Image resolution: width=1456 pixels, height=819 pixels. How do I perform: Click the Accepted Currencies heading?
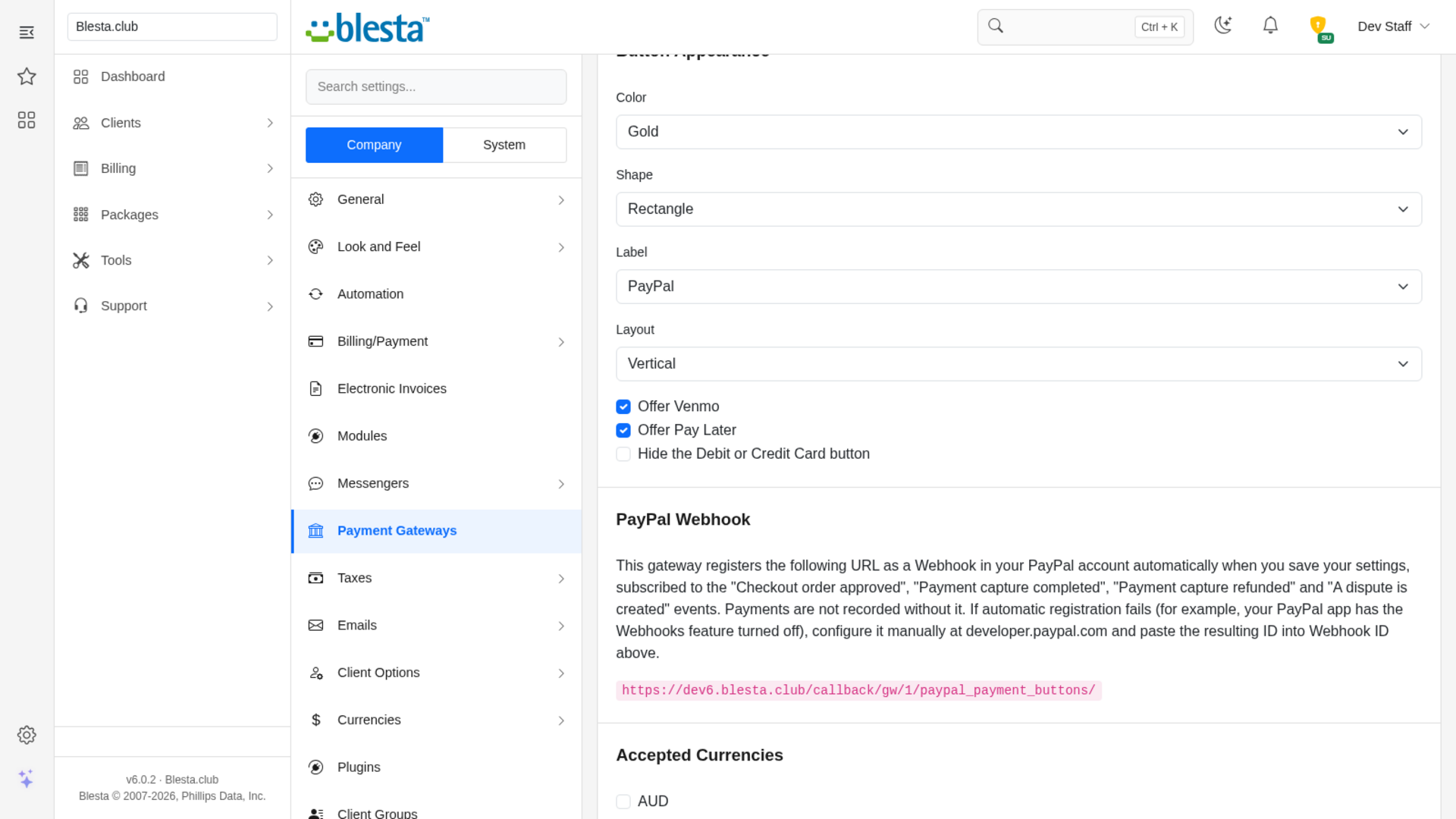point(699,755)
